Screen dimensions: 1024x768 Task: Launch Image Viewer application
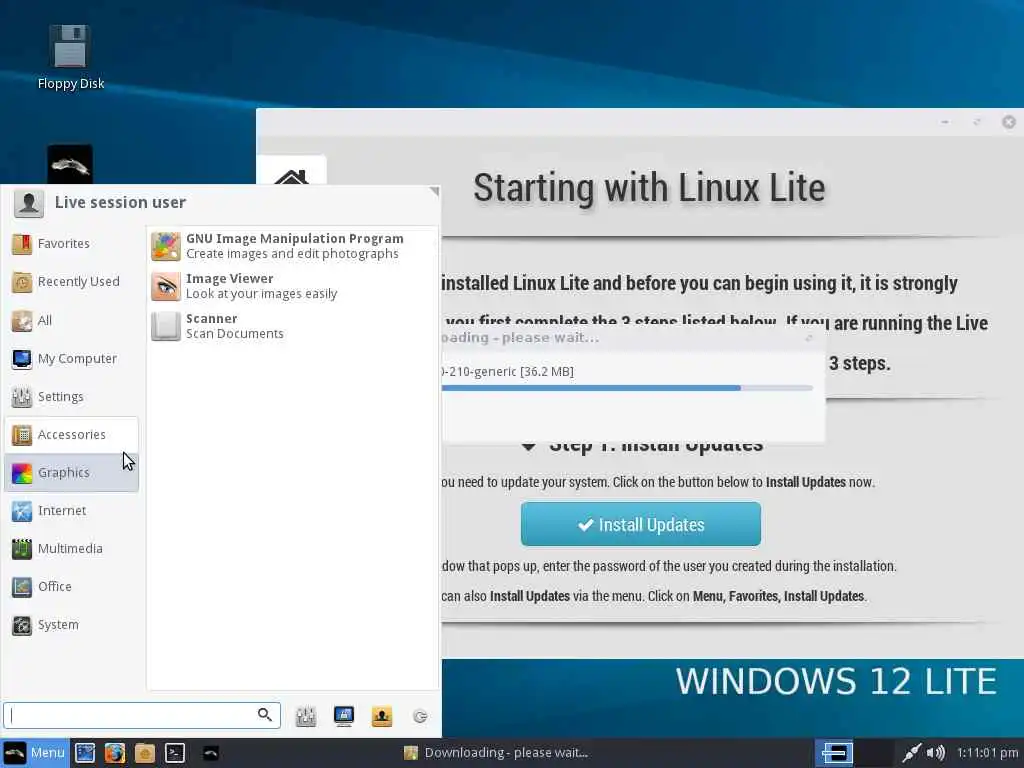[x=292, y=286]
